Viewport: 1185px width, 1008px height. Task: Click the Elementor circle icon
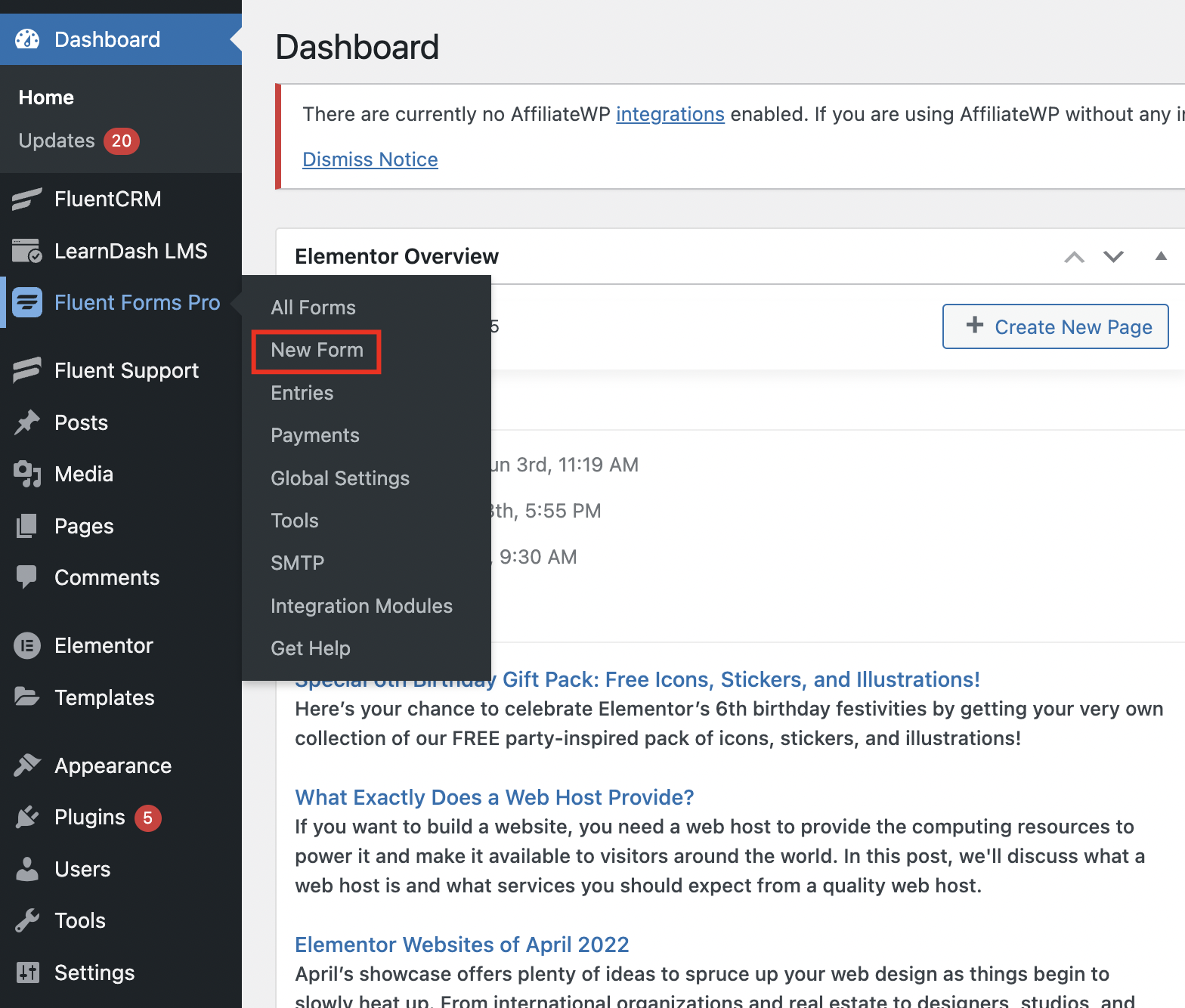(x=27, y=645)
